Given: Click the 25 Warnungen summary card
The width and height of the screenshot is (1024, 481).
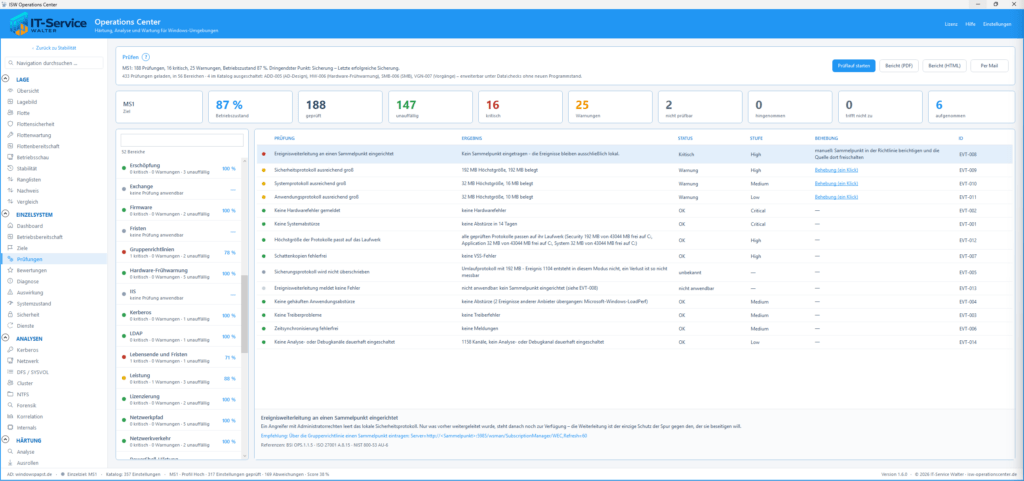Looking at the screenshot, I should click(610, 108).
